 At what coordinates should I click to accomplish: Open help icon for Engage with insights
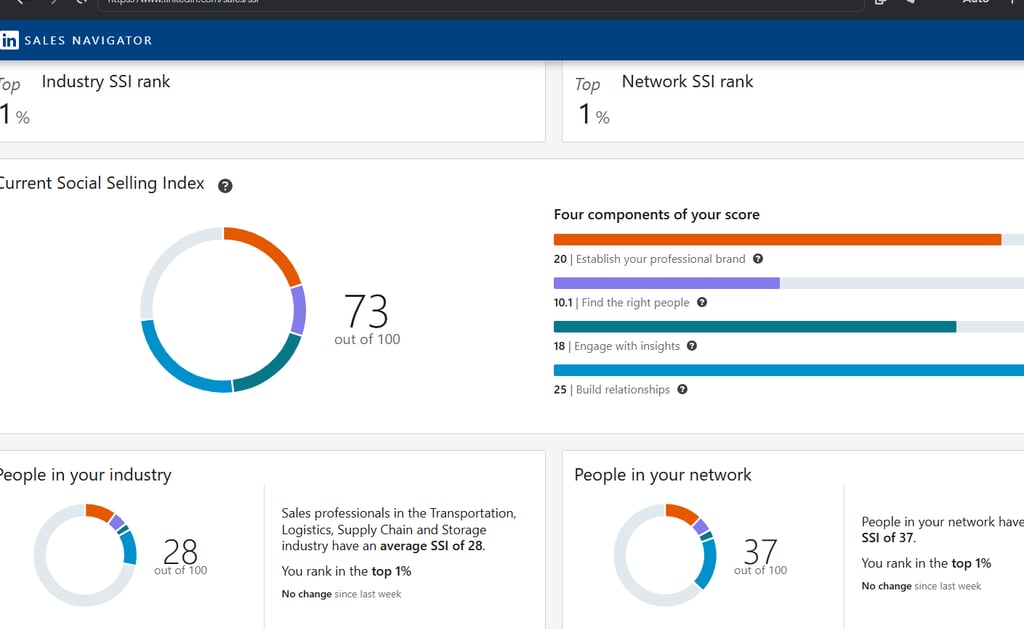(x=692, y=346)
